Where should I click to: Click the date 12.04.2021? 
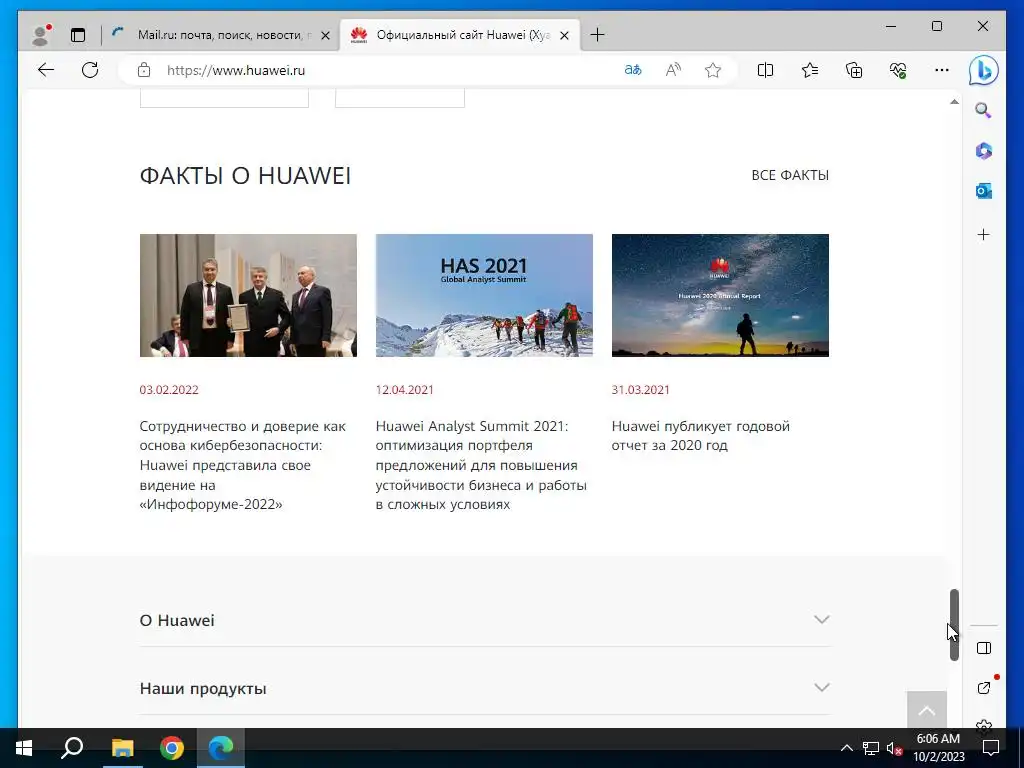[x=404, y=390]
